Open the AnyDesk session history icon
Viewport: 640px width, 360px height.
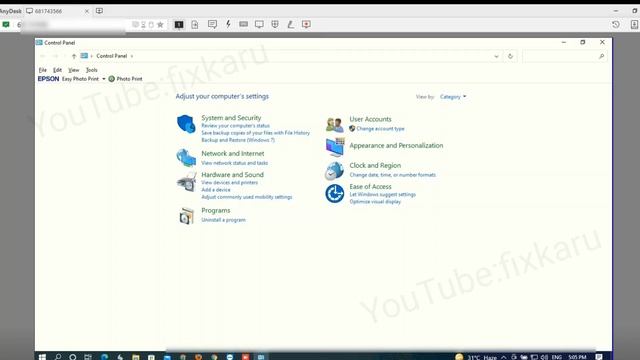coord(616,24)
